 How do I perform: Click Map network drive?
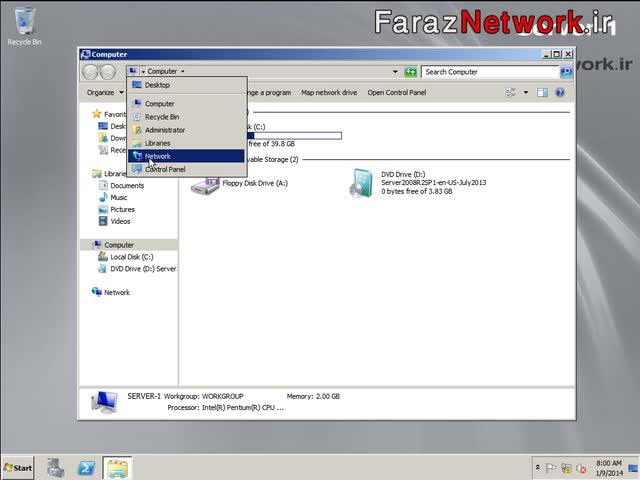tap(329, 93)
